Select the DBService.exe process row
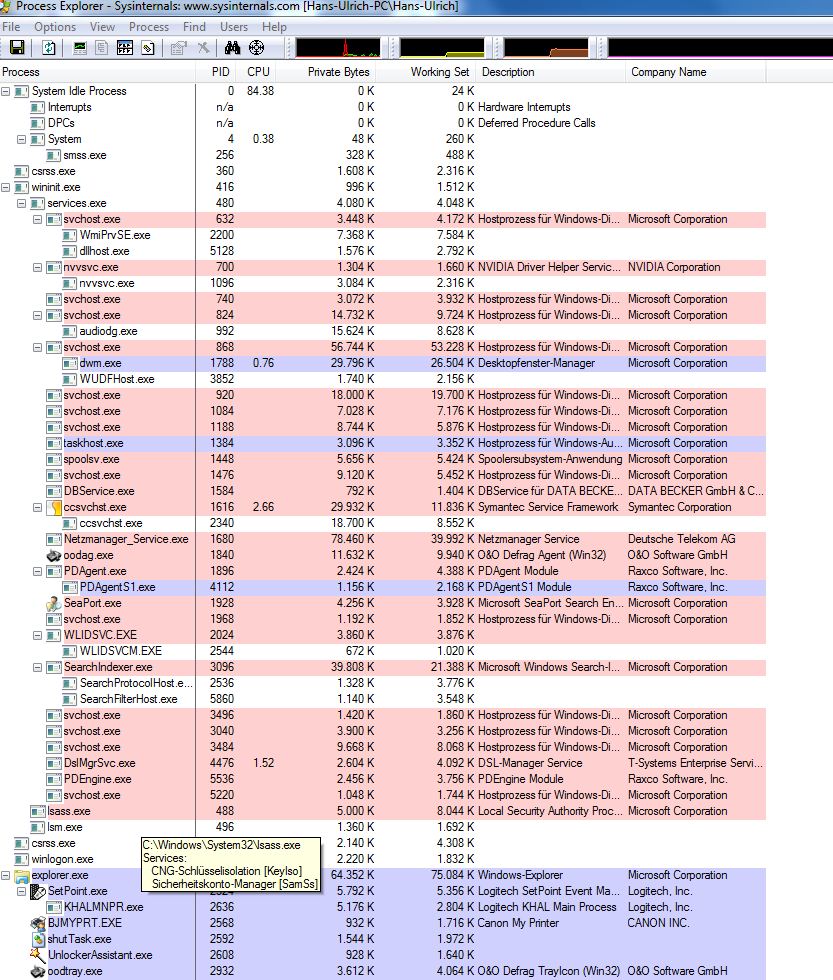833x980 pixels. 383,491
